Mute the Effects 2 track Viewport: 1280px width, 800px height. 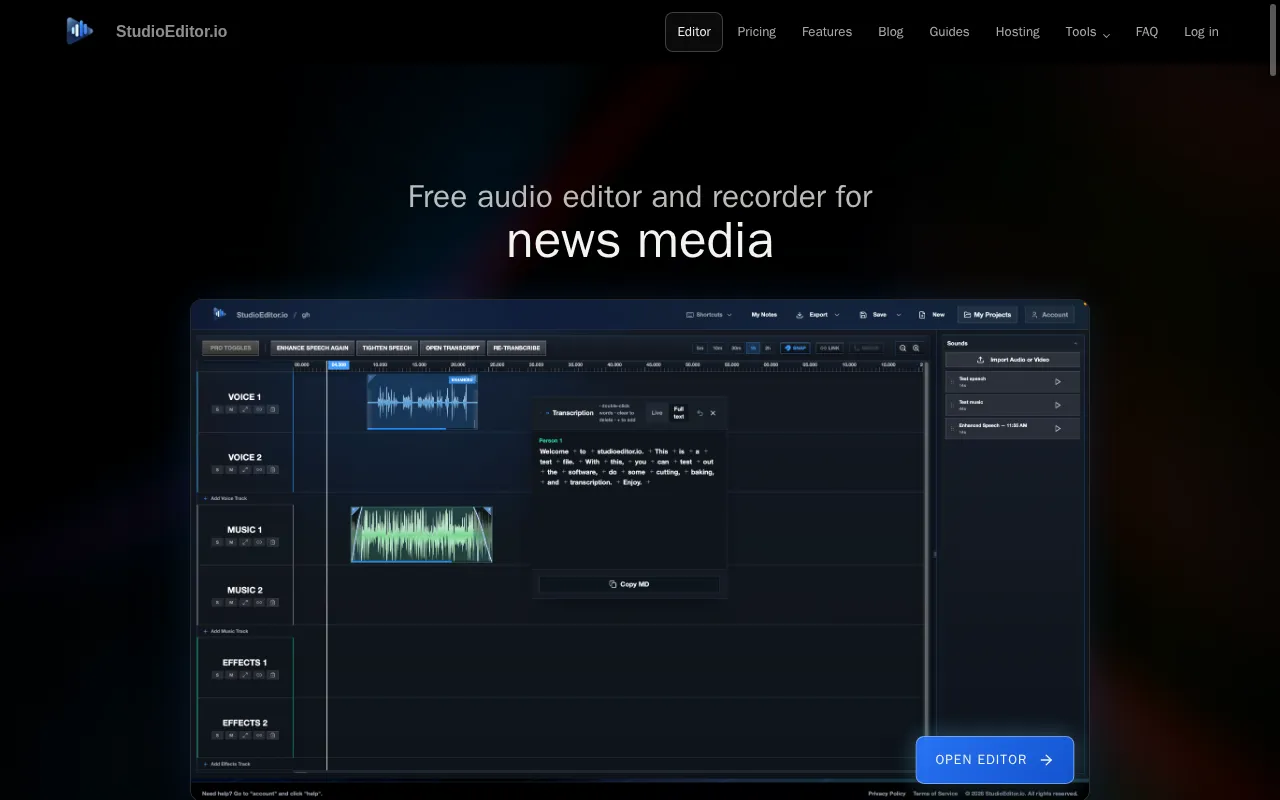[231, 735]
